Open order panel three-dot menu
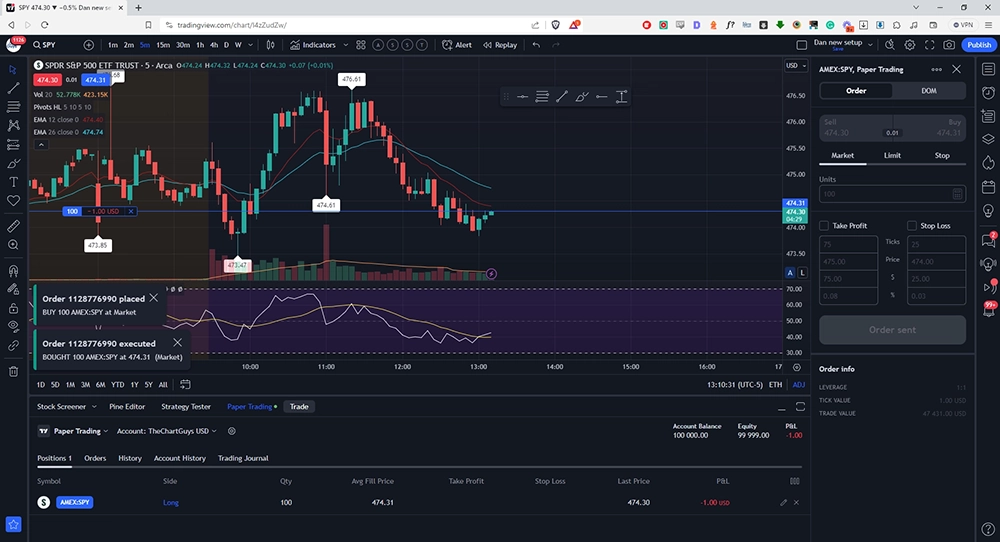The image size is (1000, 542). point(936,70)
